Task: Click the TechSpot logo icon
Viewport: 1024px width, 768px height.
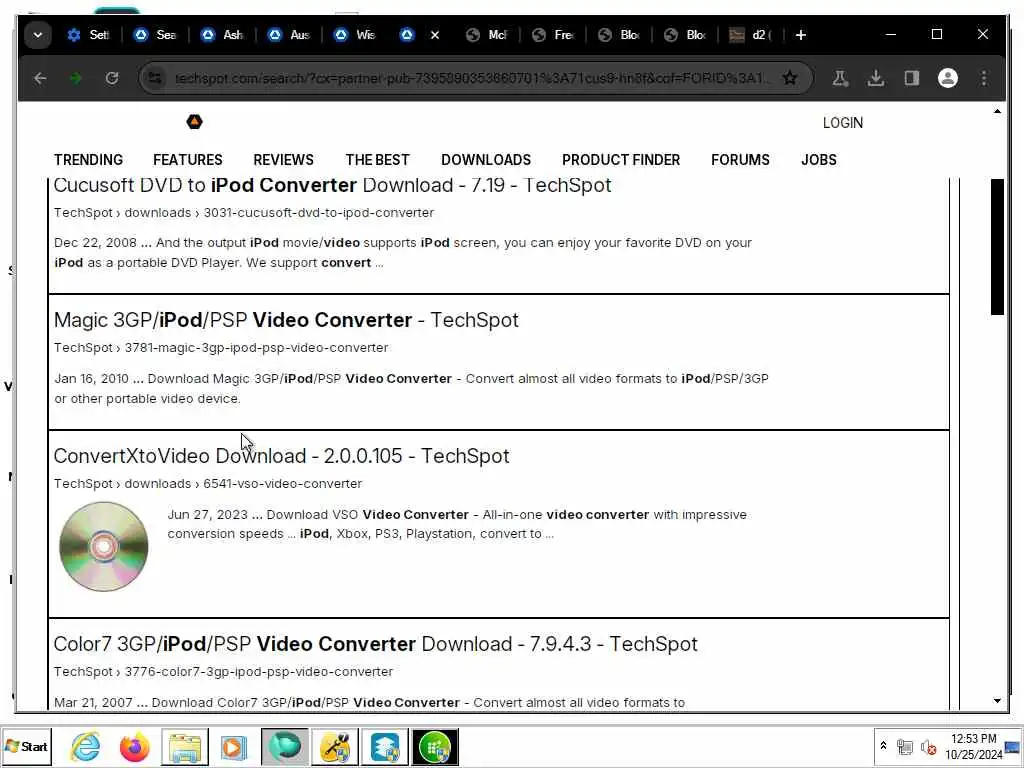Action: (x=195, y=121)
